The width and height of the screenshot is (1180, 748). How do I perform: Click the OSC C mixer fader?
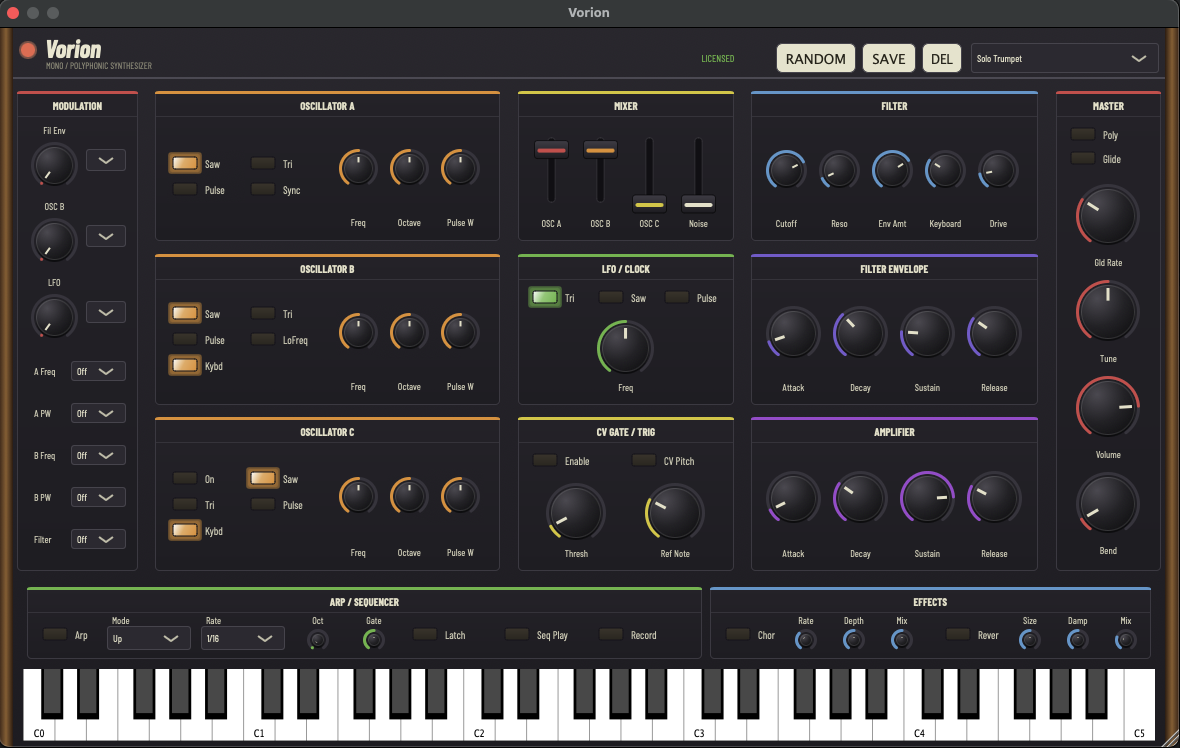click(x=649, y=203)
